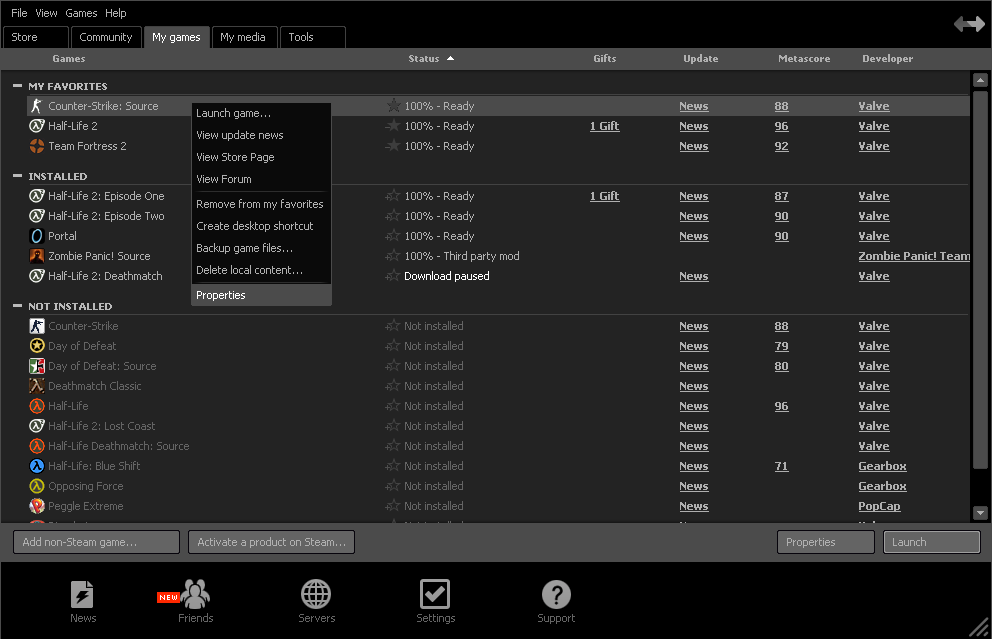The image size is (992, 639).
Task: Toggle favorite star for Half-Life 2: Deathmatch
Action: tap(393, 276)
